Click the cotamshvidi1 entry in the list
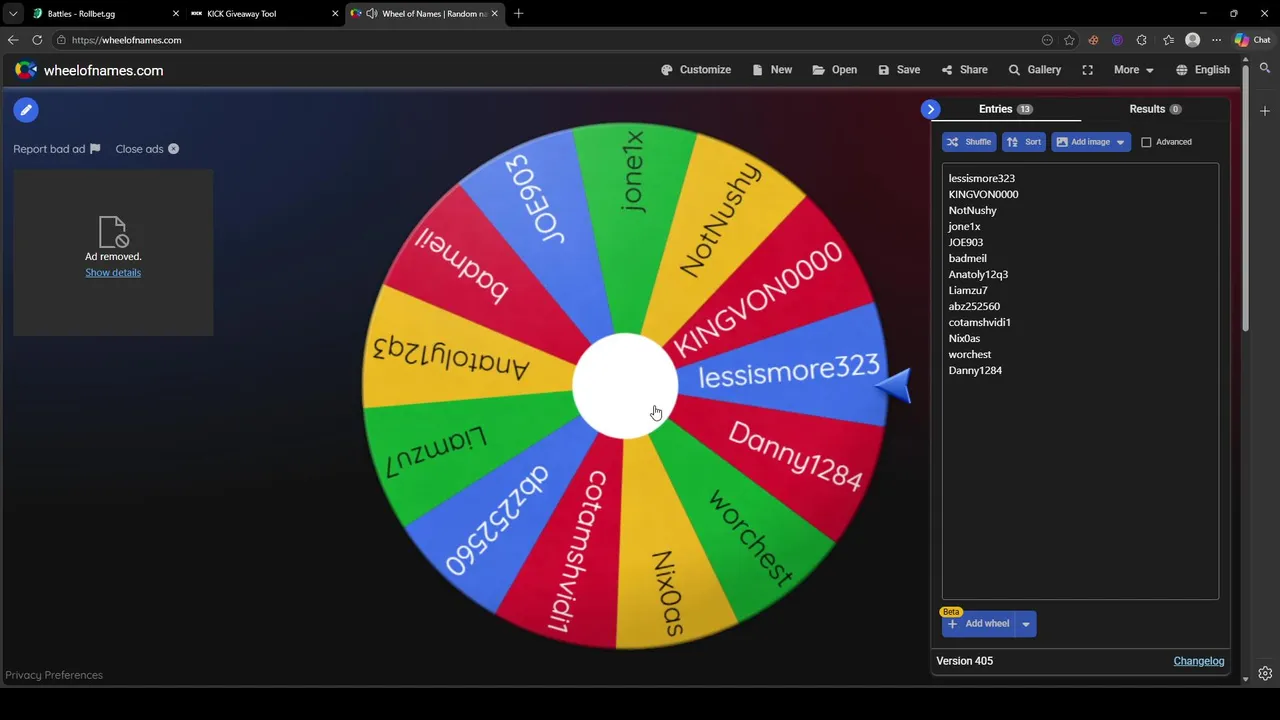Image resolution: width=1280 pixels, height=720 pixels. [980, 322]
